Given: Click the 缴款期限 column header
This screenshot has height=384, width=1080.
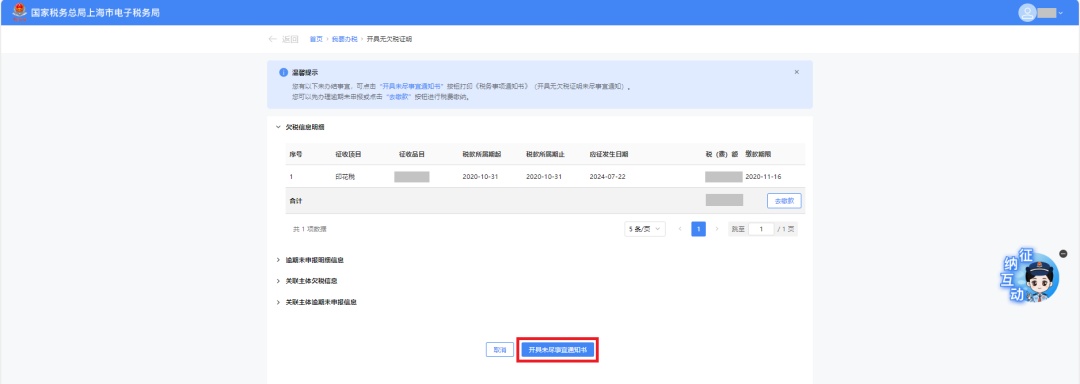Looking at the screenshot, I should [759, 154].
